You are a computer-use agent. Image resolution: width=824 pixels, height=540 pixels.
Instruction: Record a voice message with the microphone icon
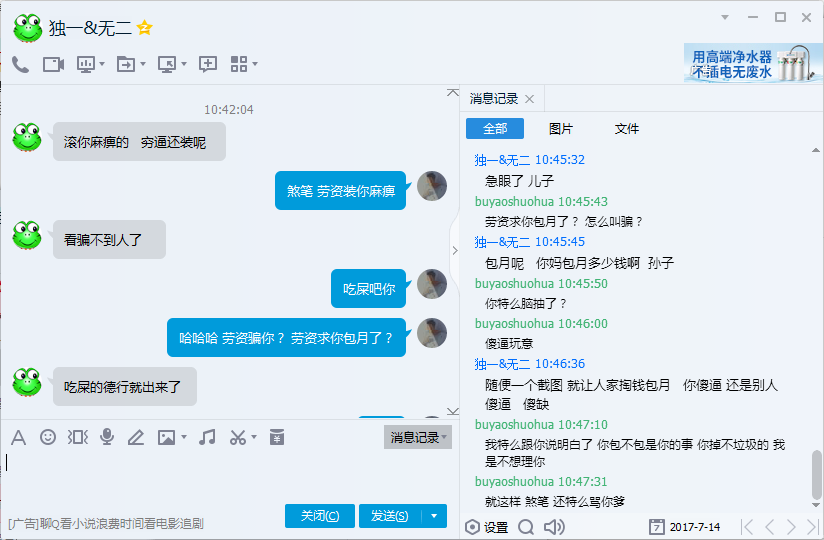tap(107, 437)
